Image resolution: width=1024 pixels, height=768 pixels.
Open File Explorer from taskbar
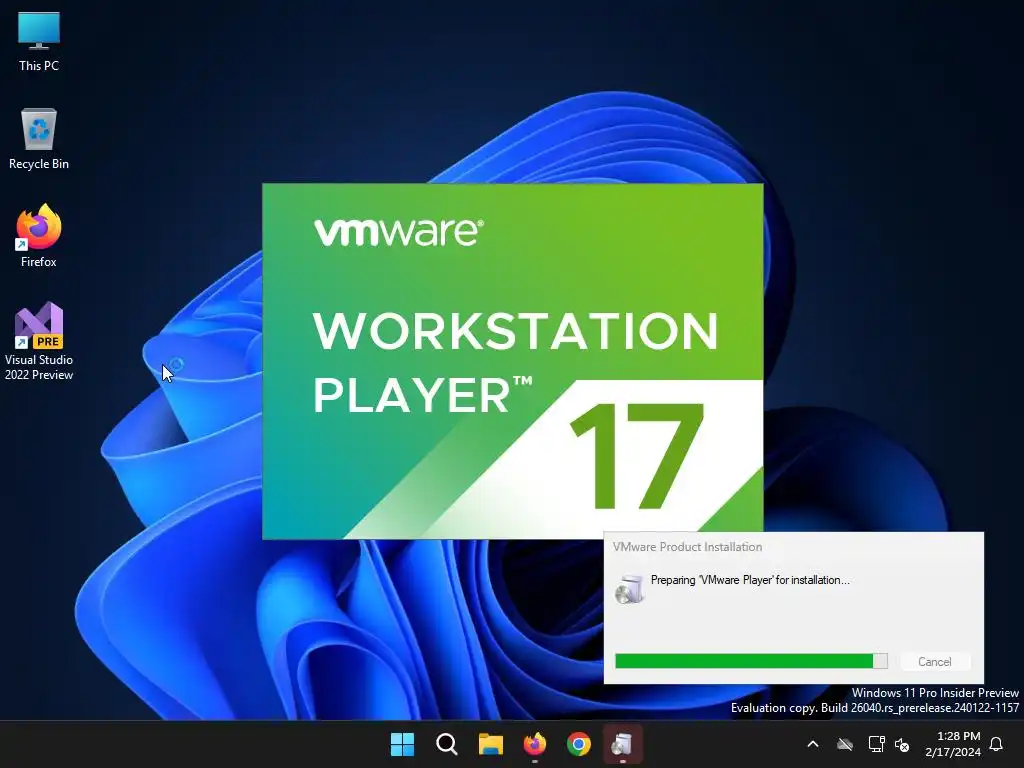[x=490, y=744]
